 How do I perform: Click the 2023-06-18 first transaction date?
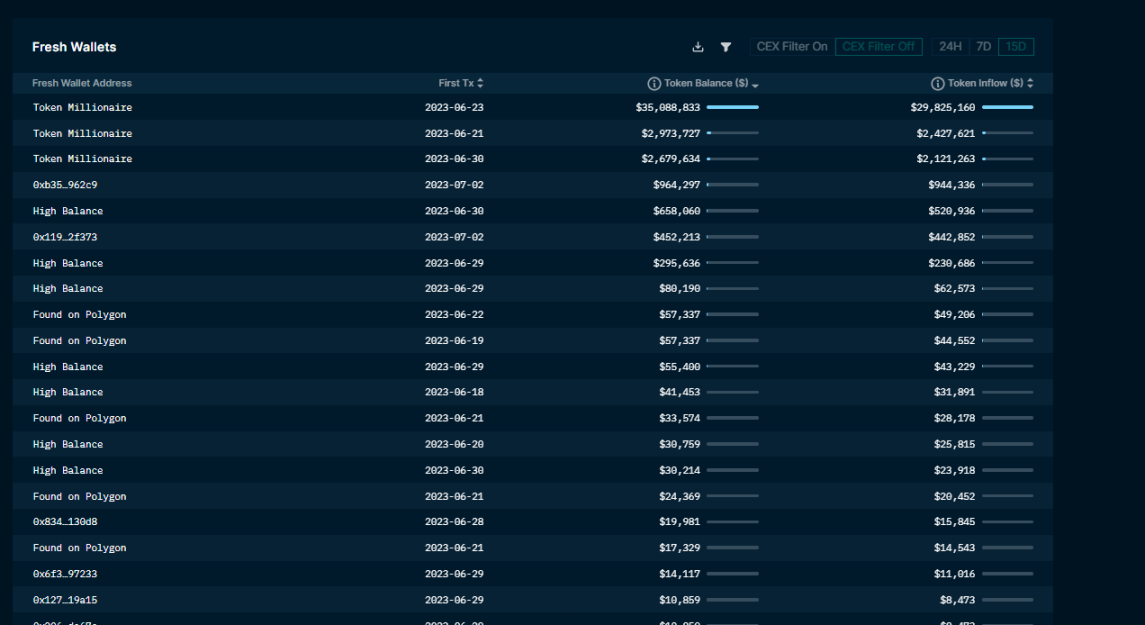454,392
